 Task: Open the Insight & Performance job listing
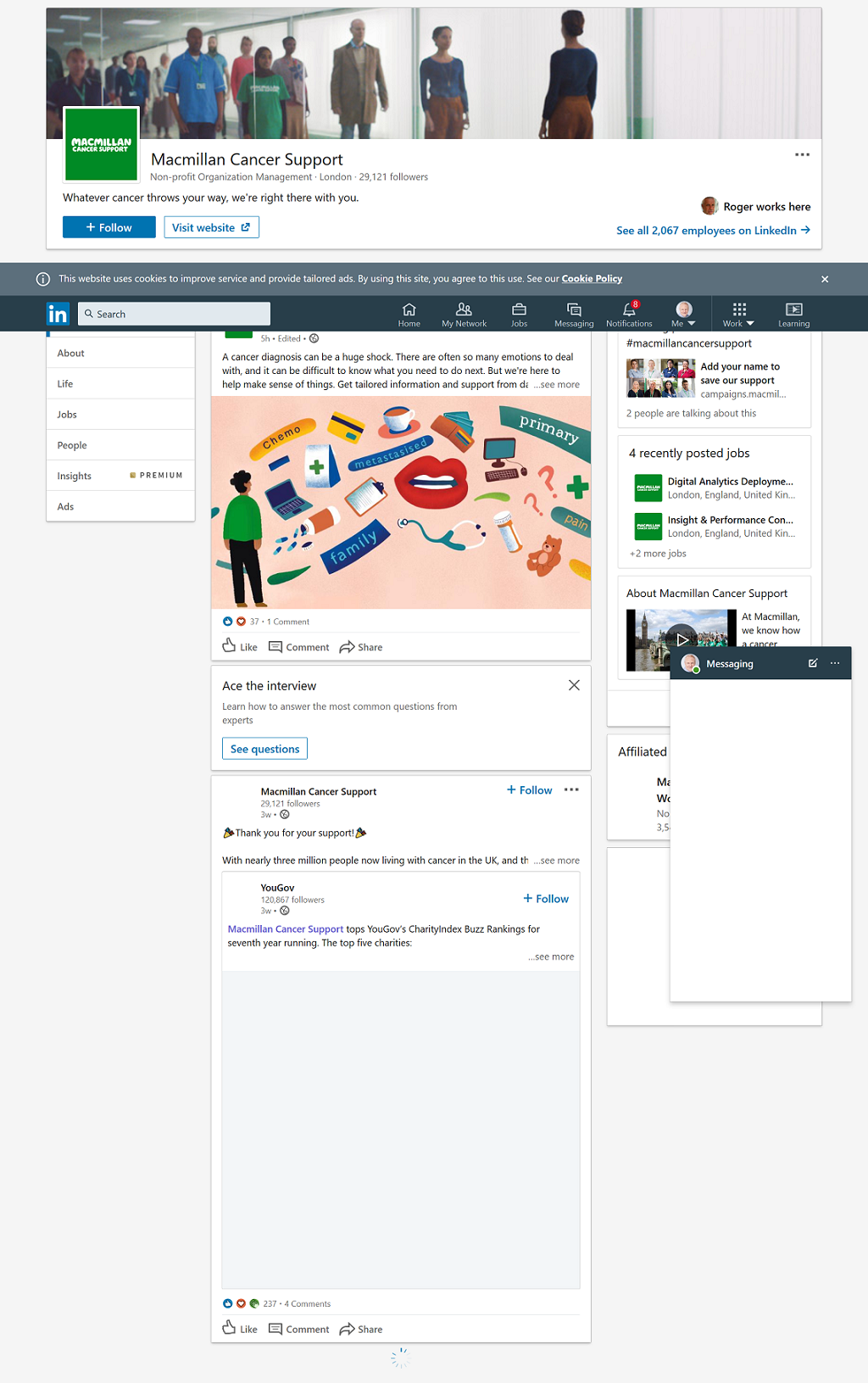731,521
